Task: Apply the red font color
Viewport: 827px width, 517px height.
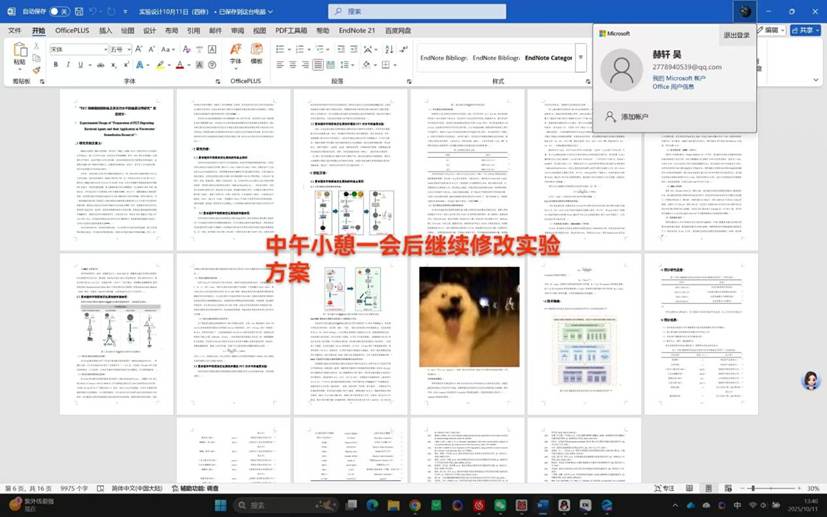Action: [x=180, y=65]
